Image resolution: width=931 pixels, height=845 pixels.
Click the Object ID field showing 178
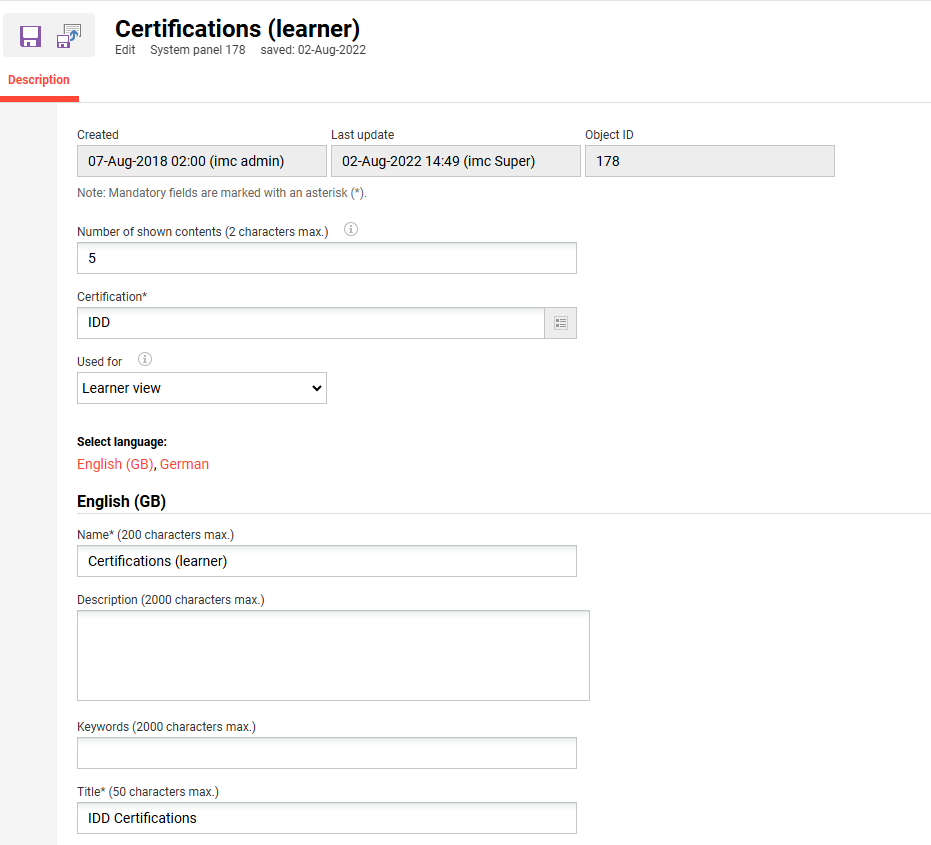[709, 161]
